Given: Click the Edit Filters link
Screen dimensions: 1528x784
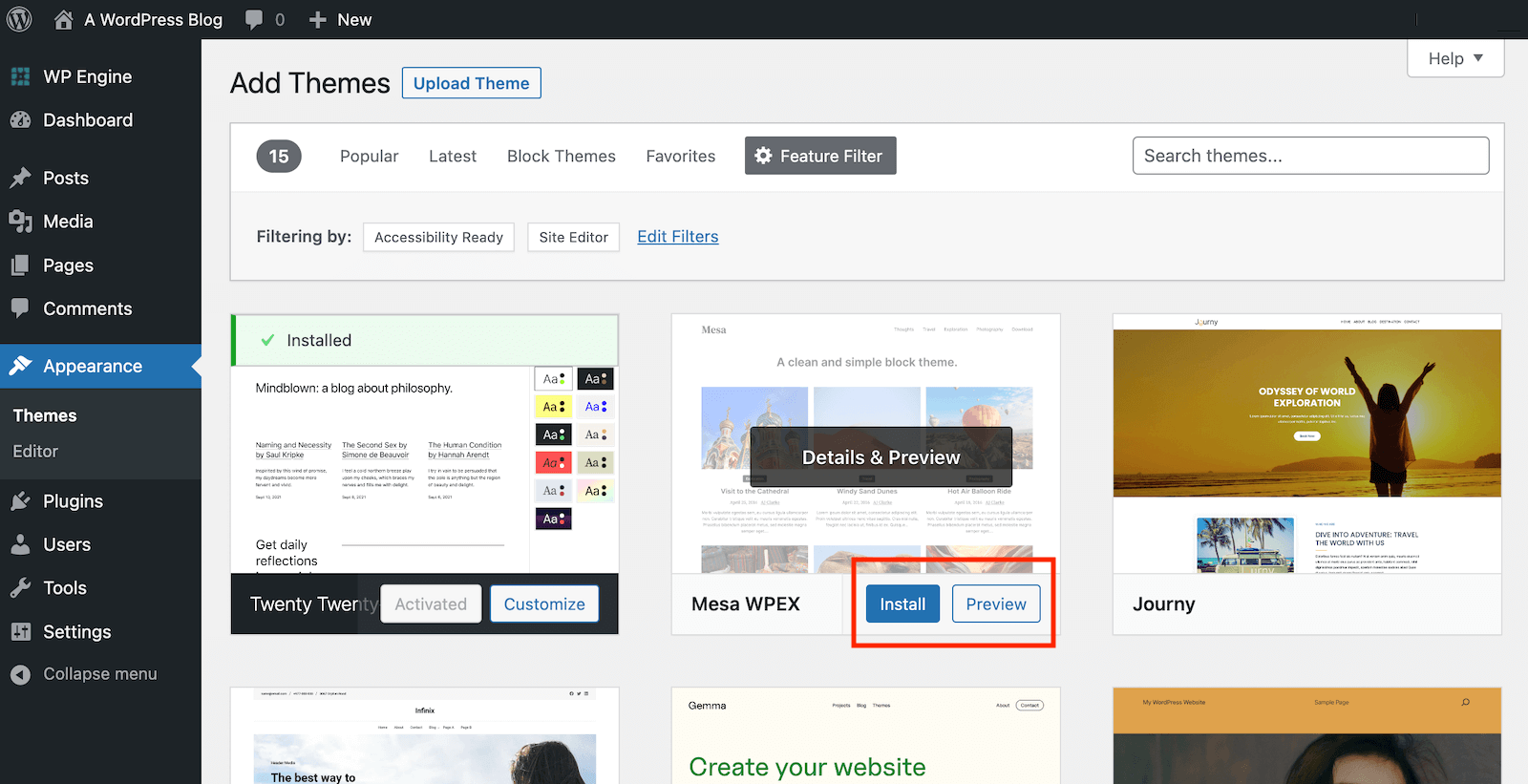Looking at the screenshot, I should tap(678, 236).
